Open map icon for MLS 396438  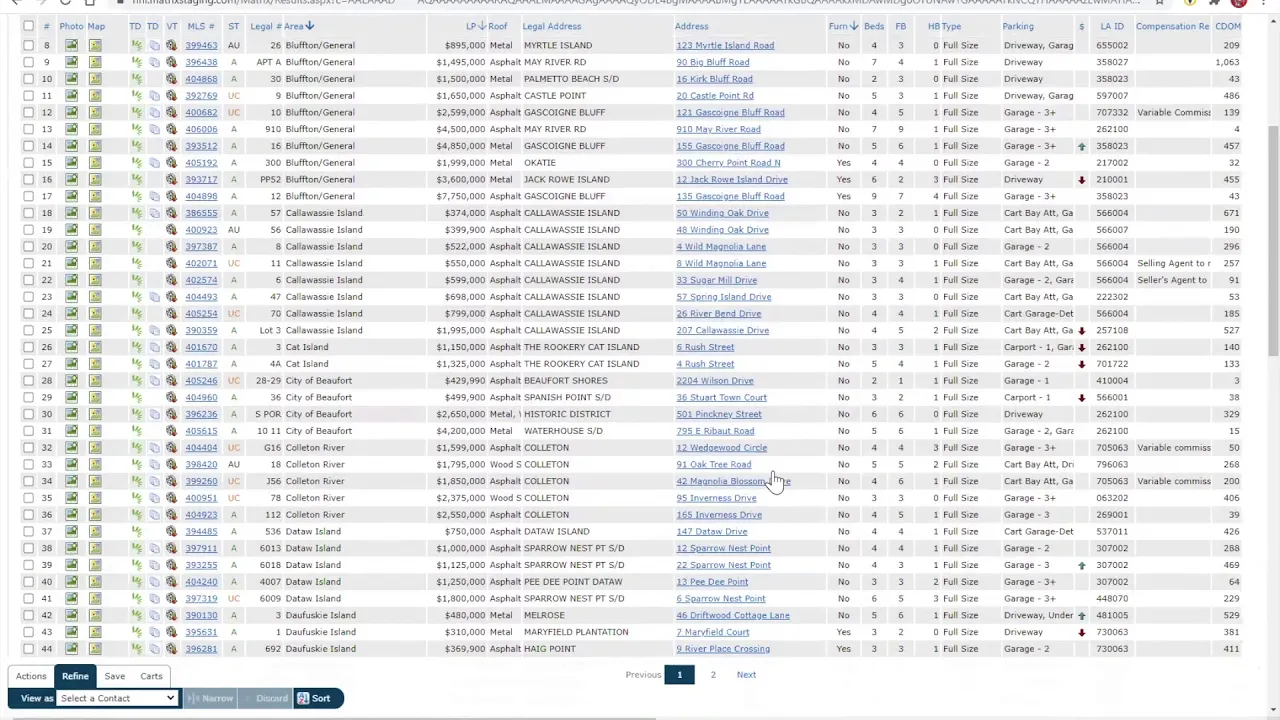coord(95,62)
